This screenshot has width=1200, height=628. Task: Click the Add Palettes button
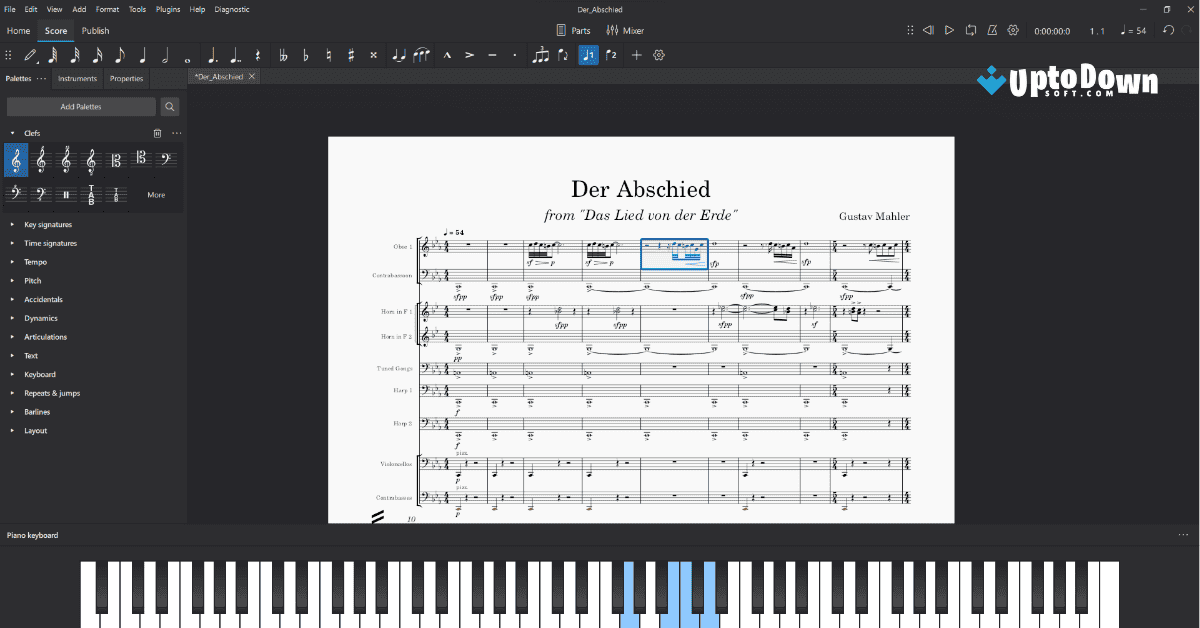pyautogui.click(x=81, y=106)
